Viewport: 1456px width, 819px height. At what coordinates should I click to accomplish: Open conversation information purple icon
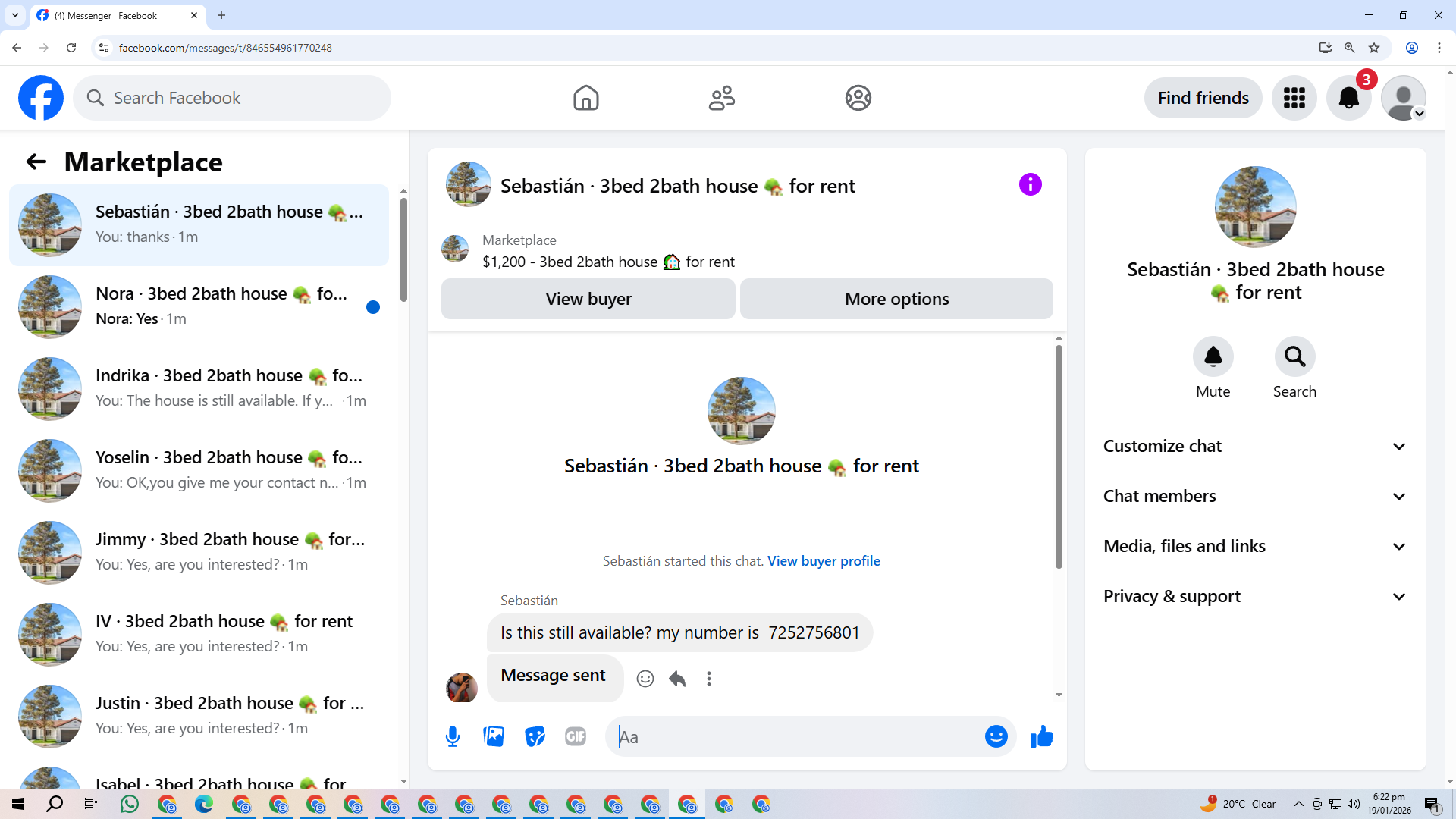[x=1030, y=184]
